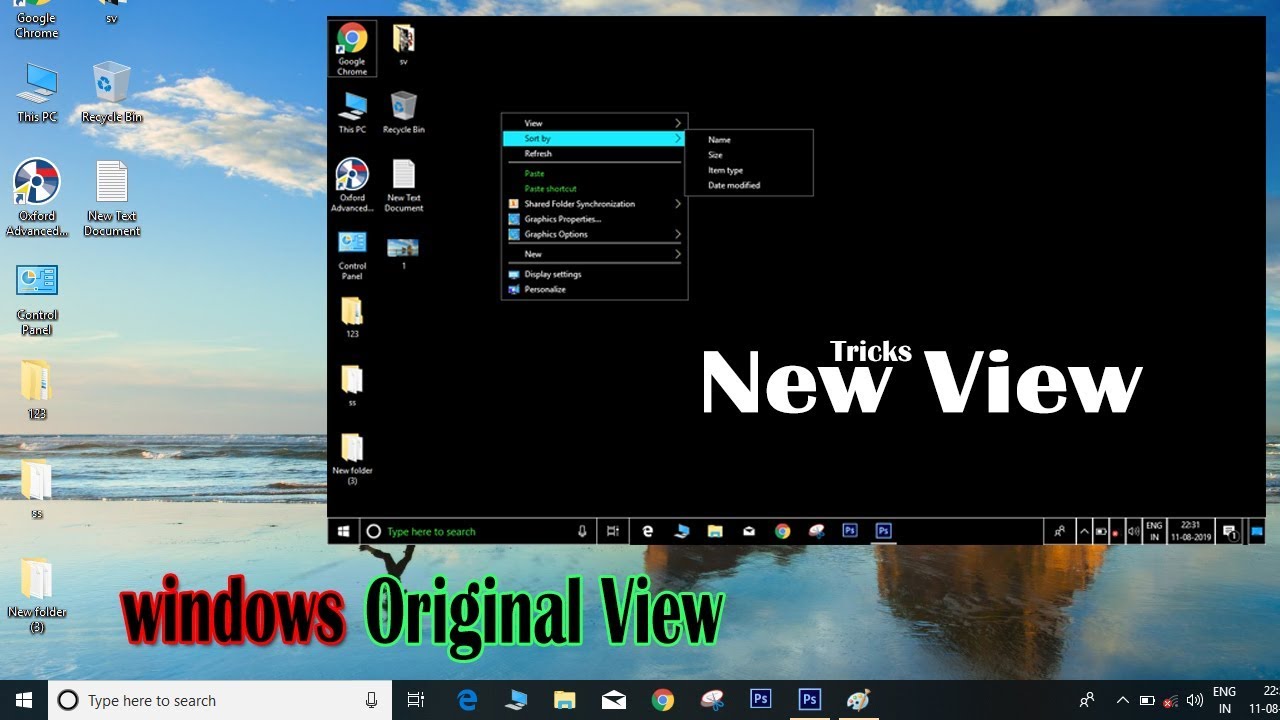The width and height of the screenshot is (1280, 720).
Task: Expand Graphics Options submenu
Action: pos(594,234)
